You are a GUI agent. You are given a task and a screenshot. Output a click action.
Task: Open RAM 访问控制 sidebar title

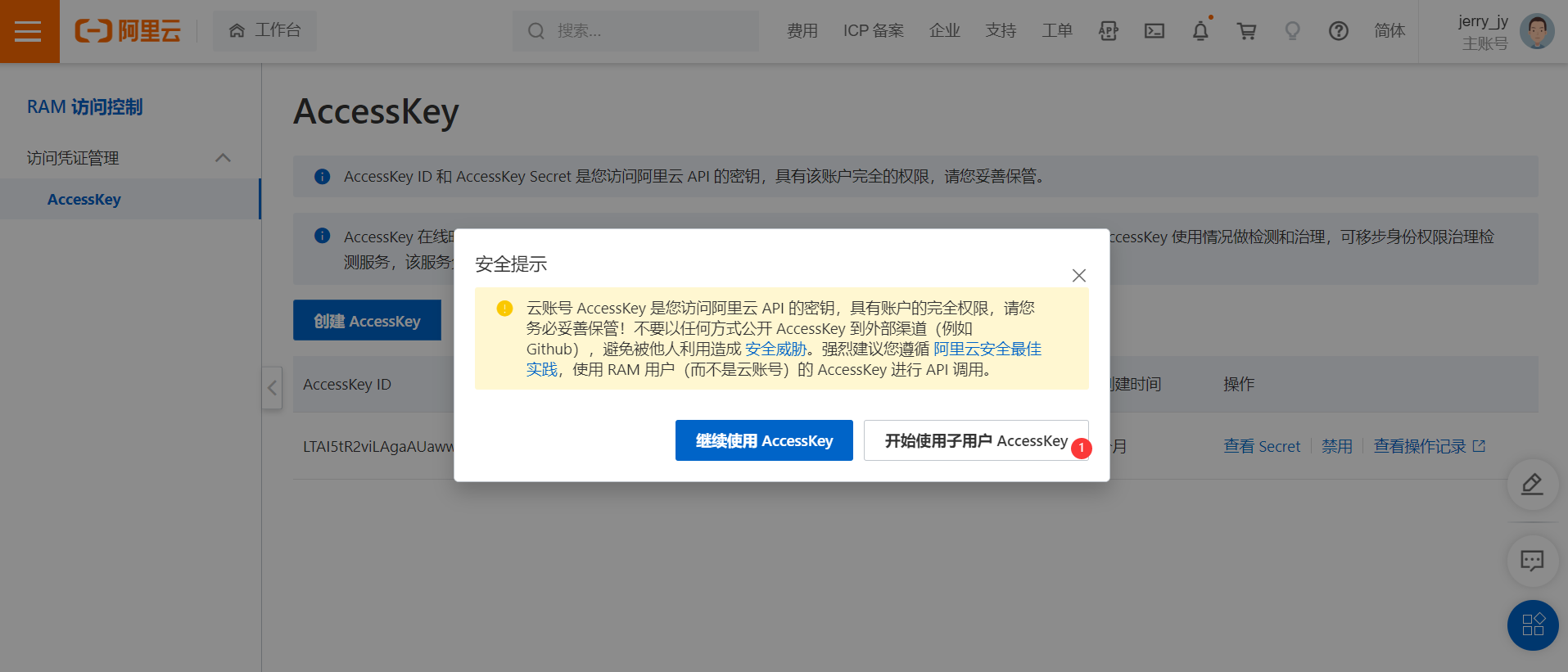tap(84, 107)
